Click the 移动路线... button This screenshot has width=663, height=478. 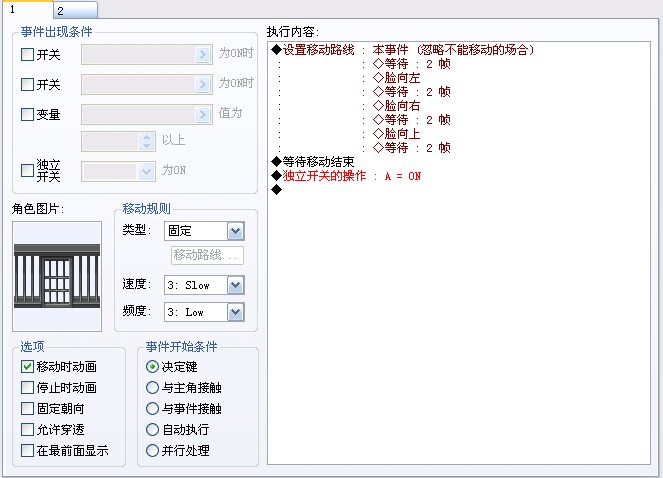coord(207,255)
